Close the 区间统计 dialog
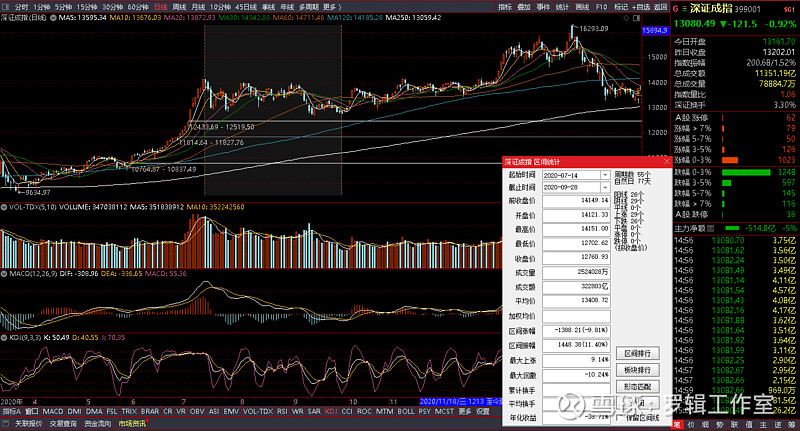Screen dimensions: 800x431 [x=667, y=160]
